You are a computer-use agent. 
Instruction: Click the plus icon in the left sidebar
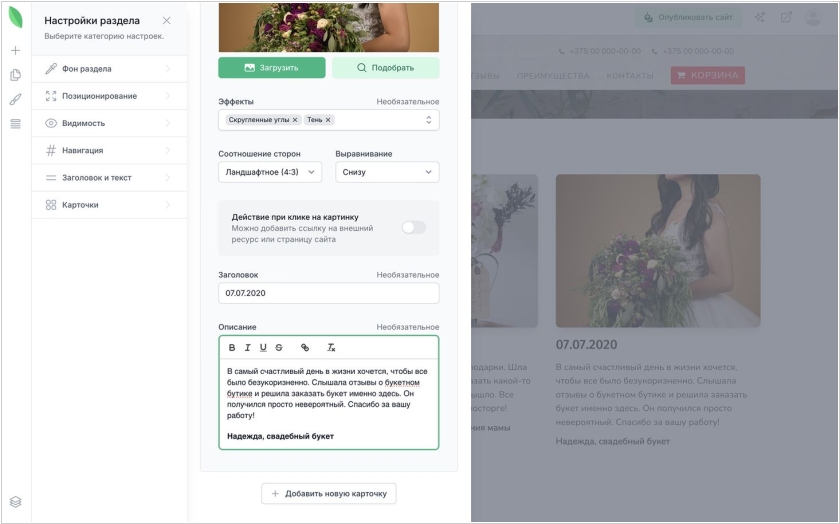pyautogui.click(x=15, y=50)
